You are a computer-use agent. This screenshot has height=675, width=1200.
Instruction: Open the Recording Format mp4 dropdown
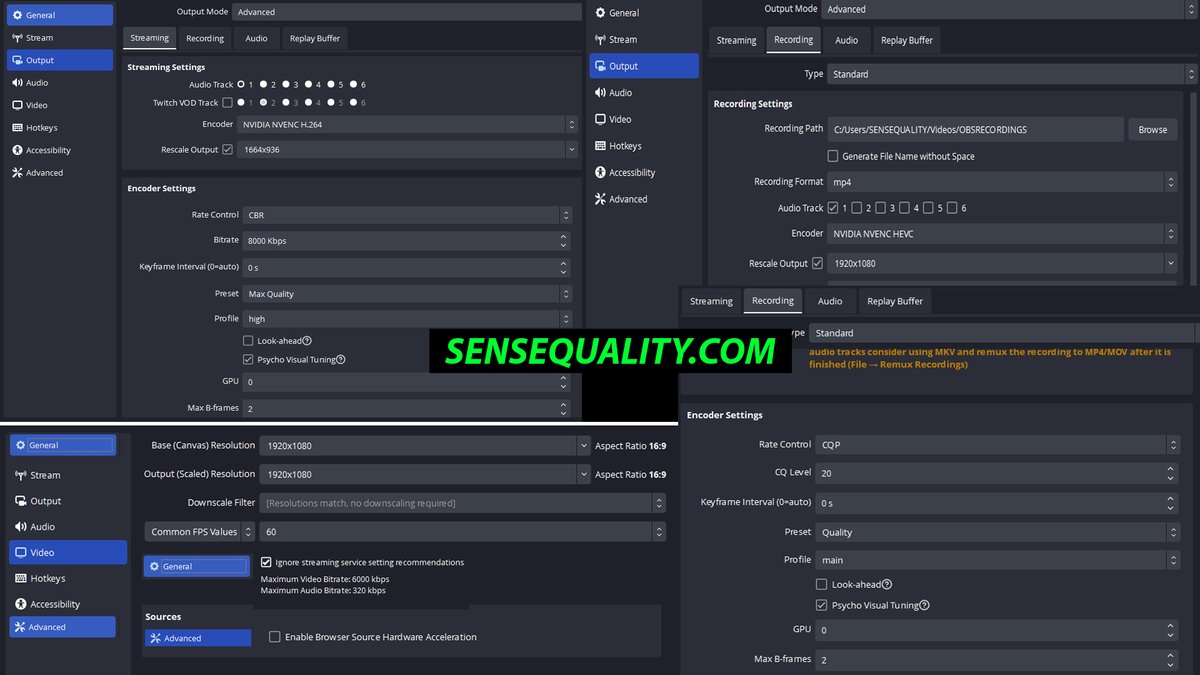coord(1002,182)
